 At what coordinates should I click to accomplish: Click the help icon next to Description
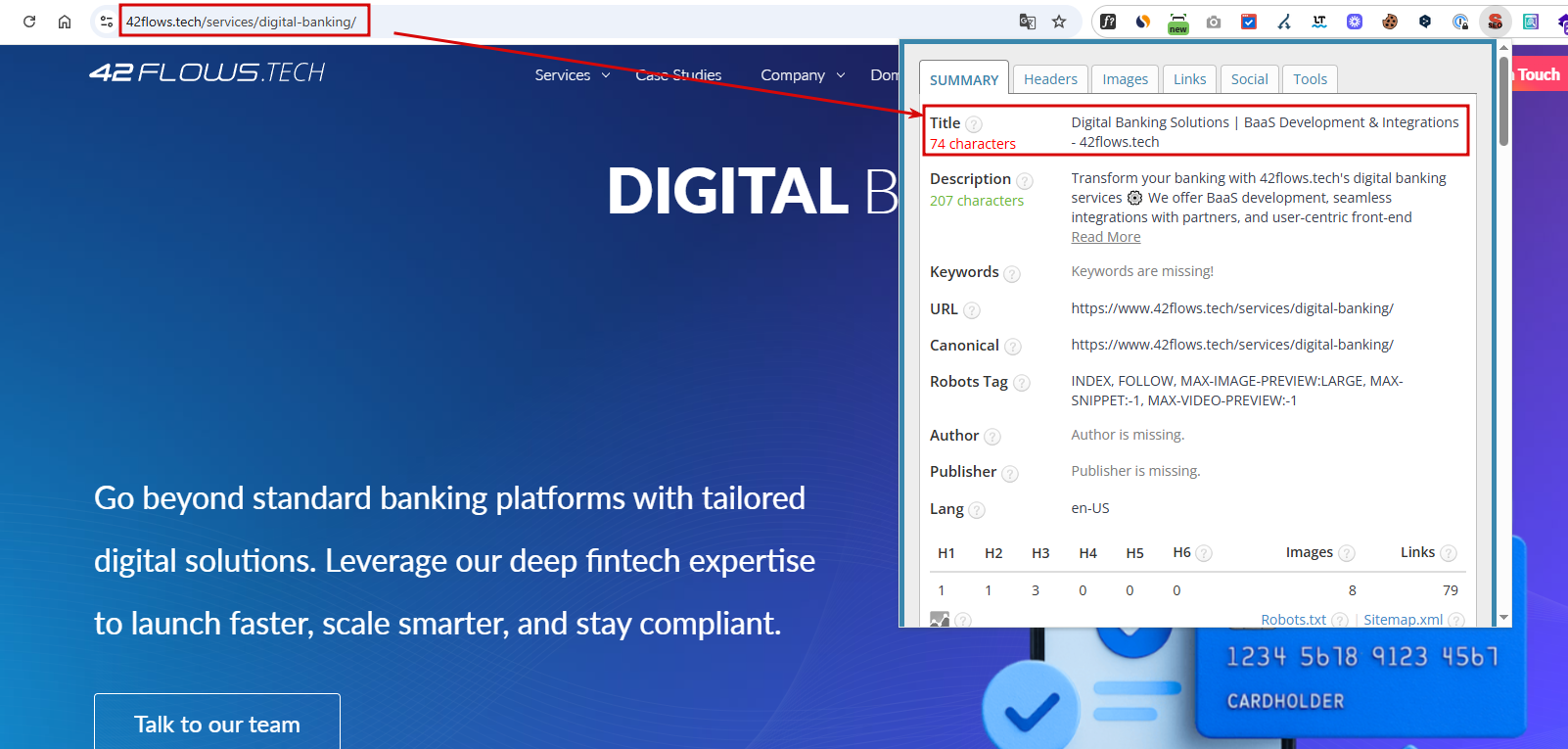pyautogui.click(x=1025, y=181)
